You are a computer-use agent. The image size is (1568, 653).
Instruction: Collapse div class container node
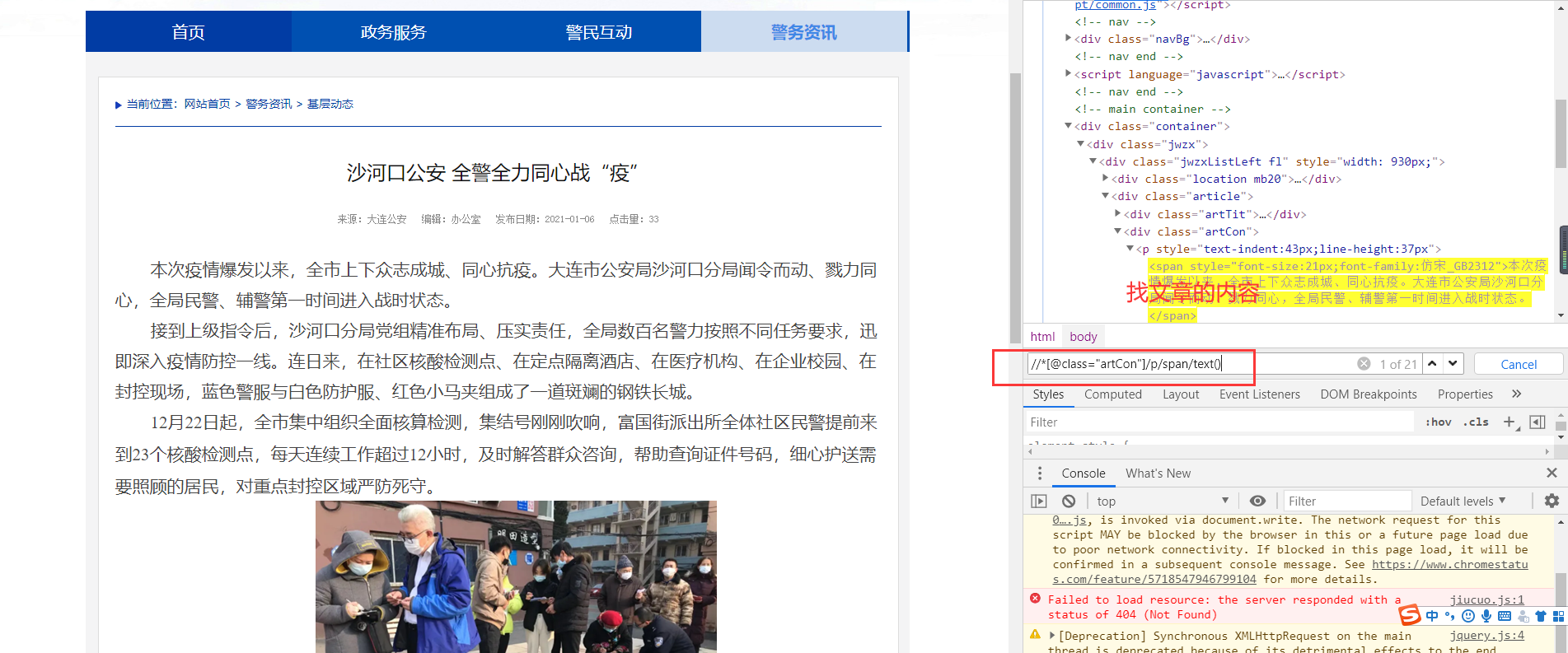pos(1069,125)
